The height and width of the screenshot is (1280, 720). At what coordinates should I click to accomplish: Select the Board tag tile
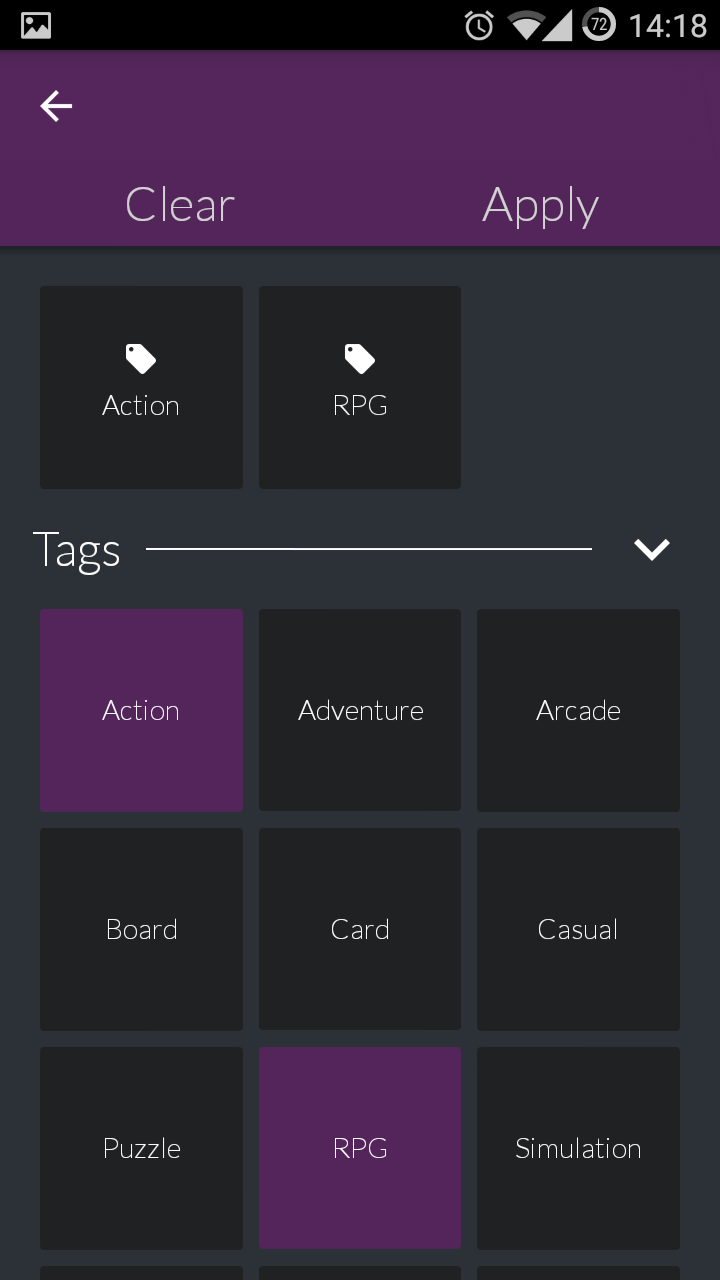point(141,929)
